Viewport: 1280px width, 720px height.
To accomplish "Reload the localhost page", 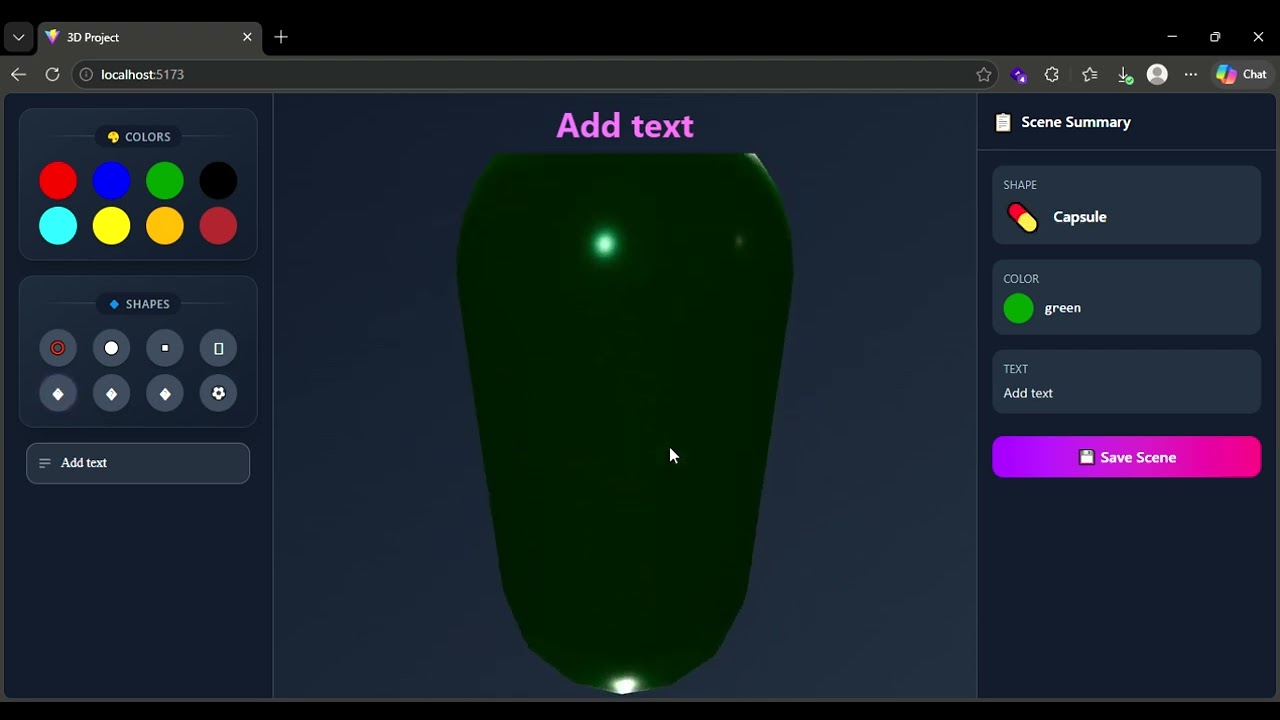I will click(x=52, y=74).
